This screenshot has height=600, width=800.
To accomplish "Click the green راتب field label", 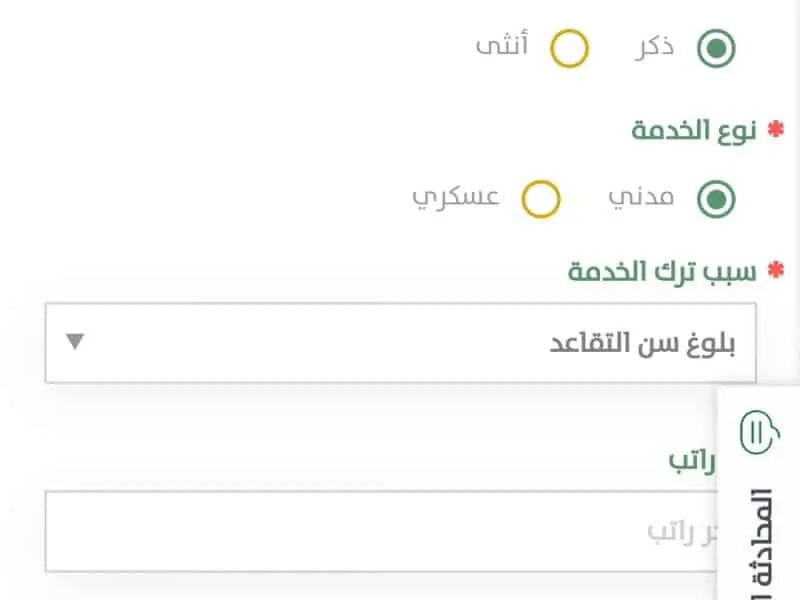I will pyautogui.click(x=692, y=461).
